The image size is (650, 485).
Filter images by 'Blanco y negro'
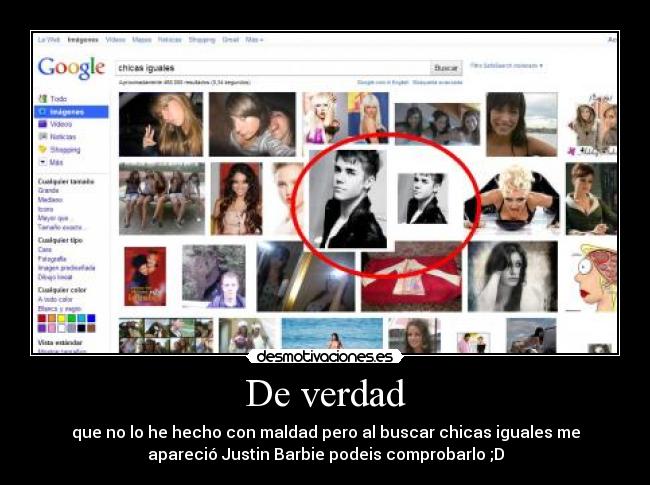point(59,308)
